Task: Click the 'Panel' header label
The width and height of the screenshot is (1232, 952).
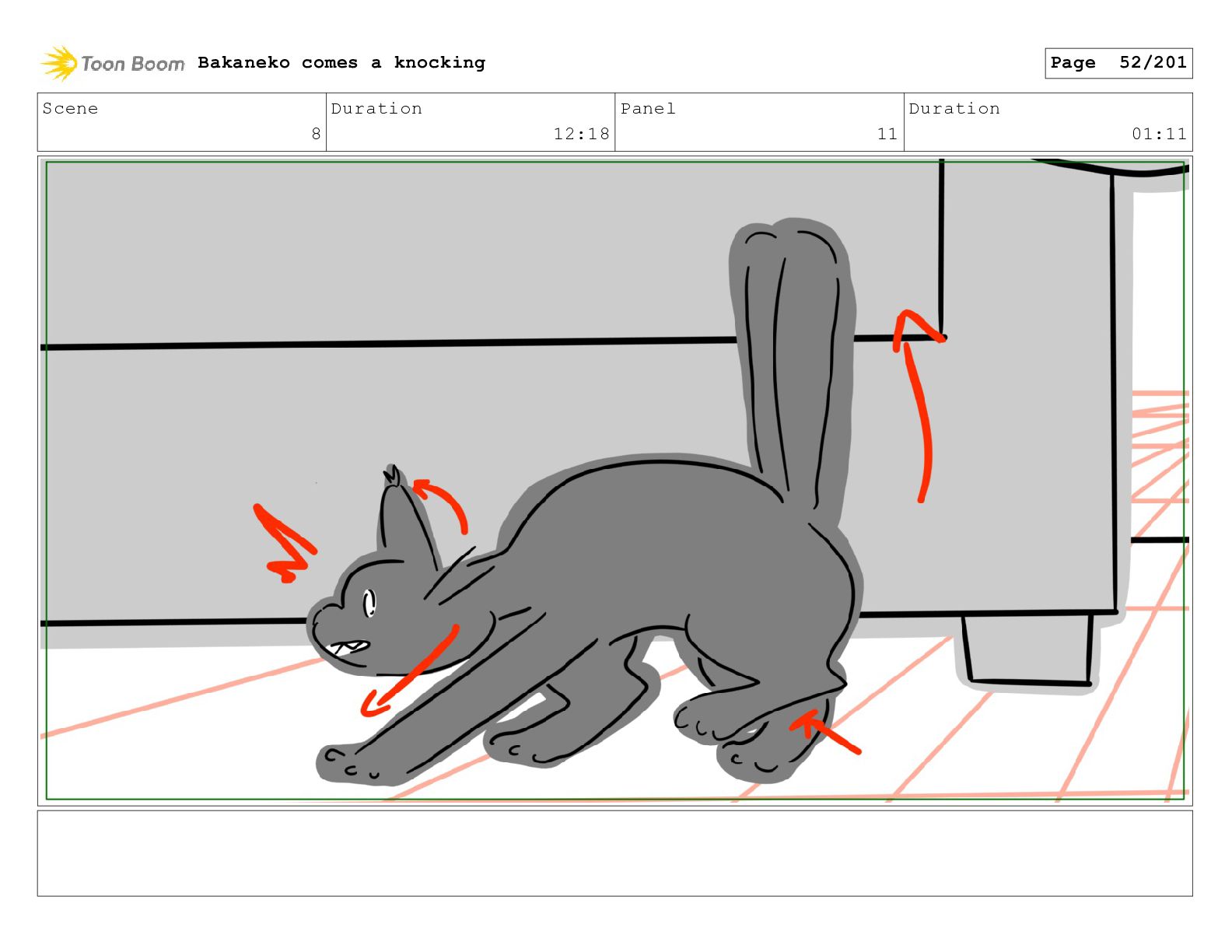Action: tap(648, 108)
